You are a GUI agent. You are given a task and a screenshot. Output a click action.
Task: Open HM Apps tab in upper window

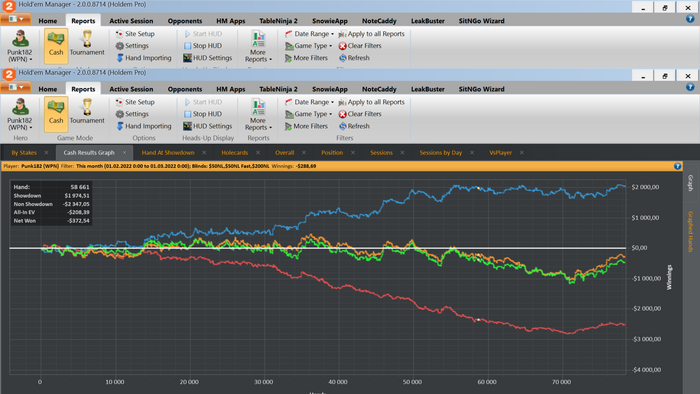pos(231,21)
